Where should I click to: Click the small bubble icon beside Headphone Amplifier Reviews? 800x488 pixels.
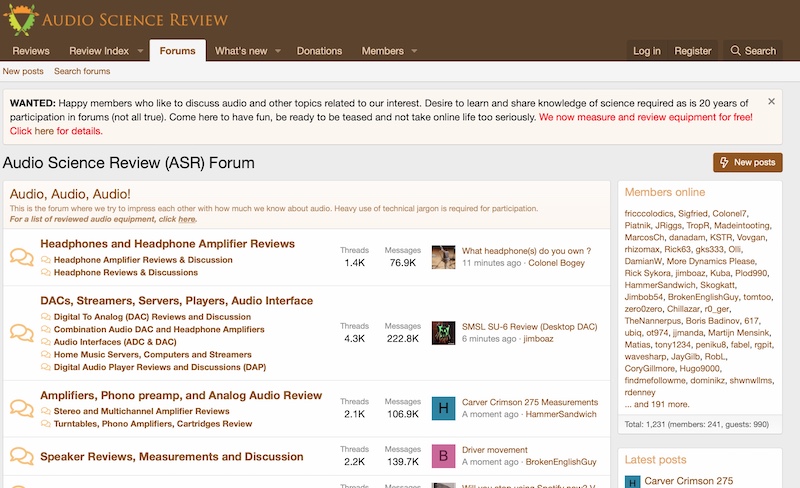tap(45, 260)
